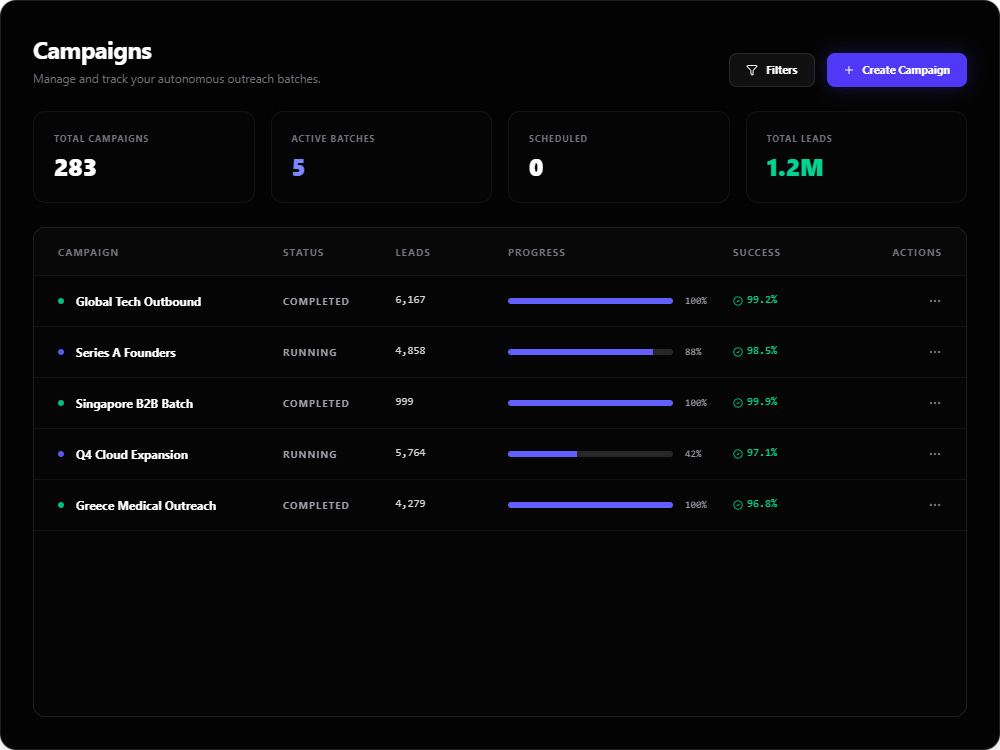Open the Q4 Cloud Expansion campaign

point(132,455)
